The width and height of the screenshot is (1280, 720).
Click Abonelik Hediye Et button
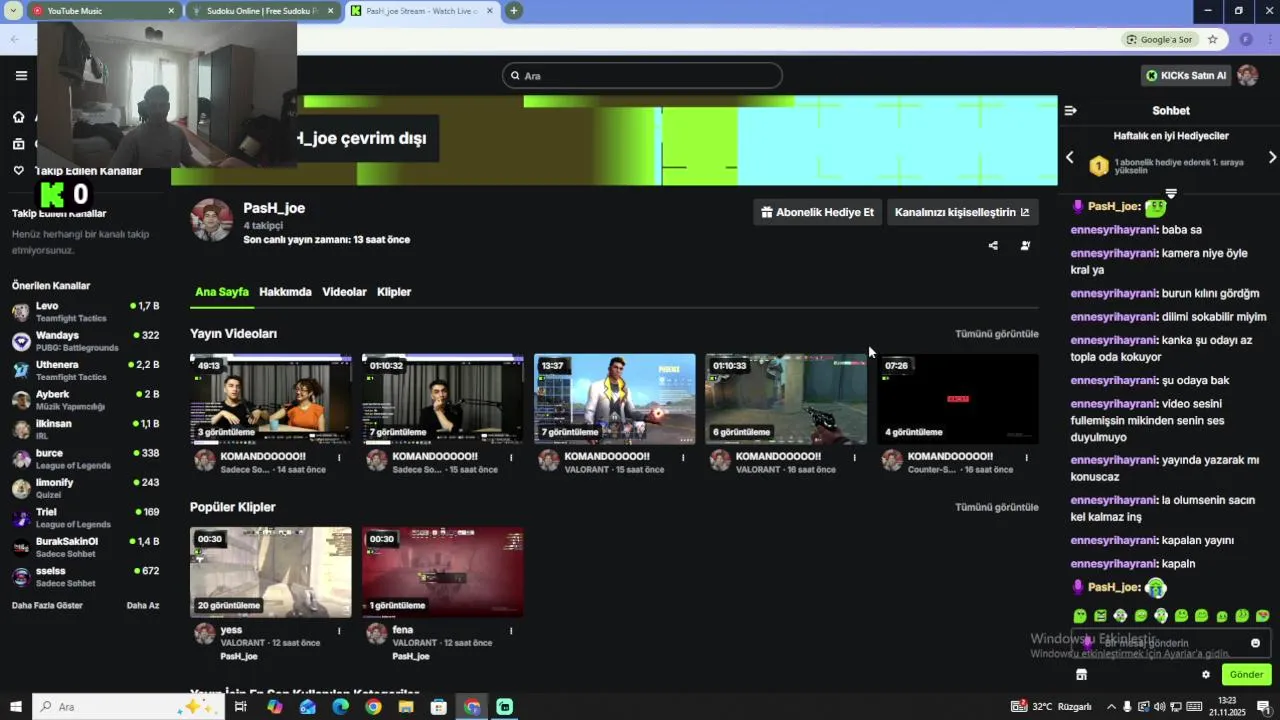(817, 212)
